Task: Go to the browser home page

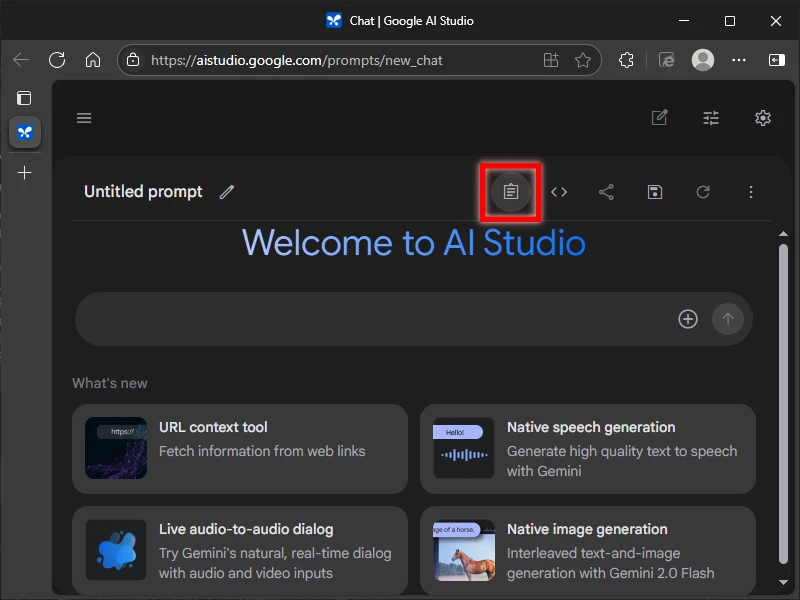Action: click(93, 60)
